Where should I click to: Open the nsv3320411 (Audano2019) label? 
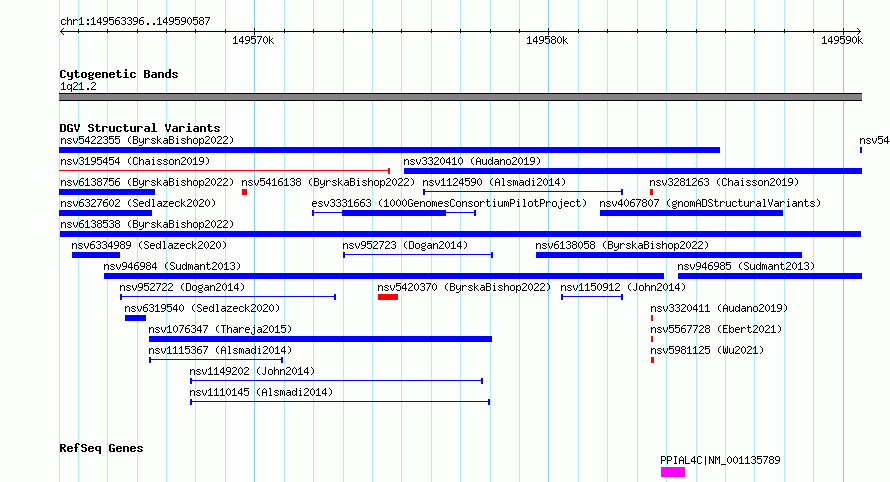click(719, 308)
